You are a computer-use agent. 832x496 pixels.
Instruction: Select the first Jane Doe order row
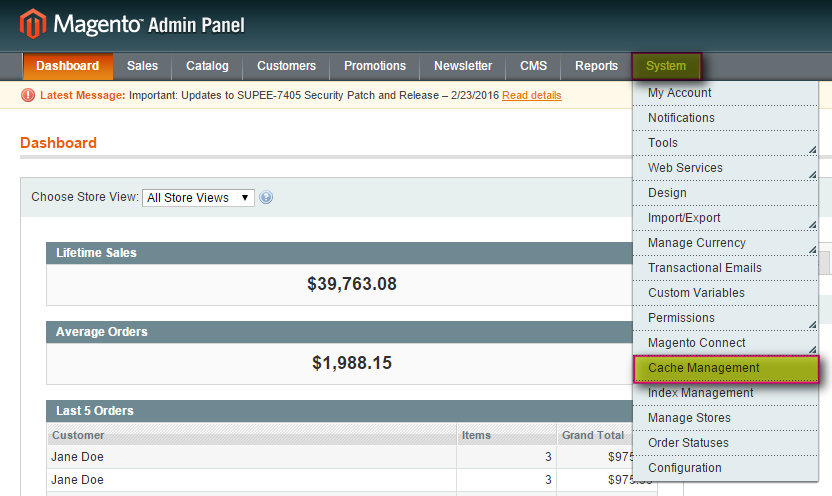pos(340,457)
